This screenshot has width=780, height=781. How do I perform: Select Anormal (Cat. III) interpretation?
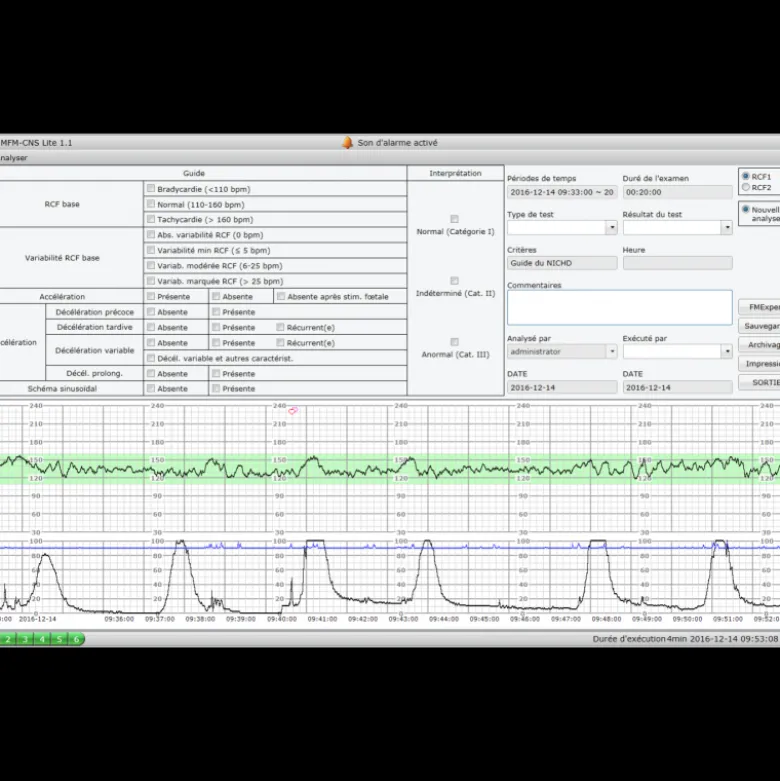coord(454,342)
